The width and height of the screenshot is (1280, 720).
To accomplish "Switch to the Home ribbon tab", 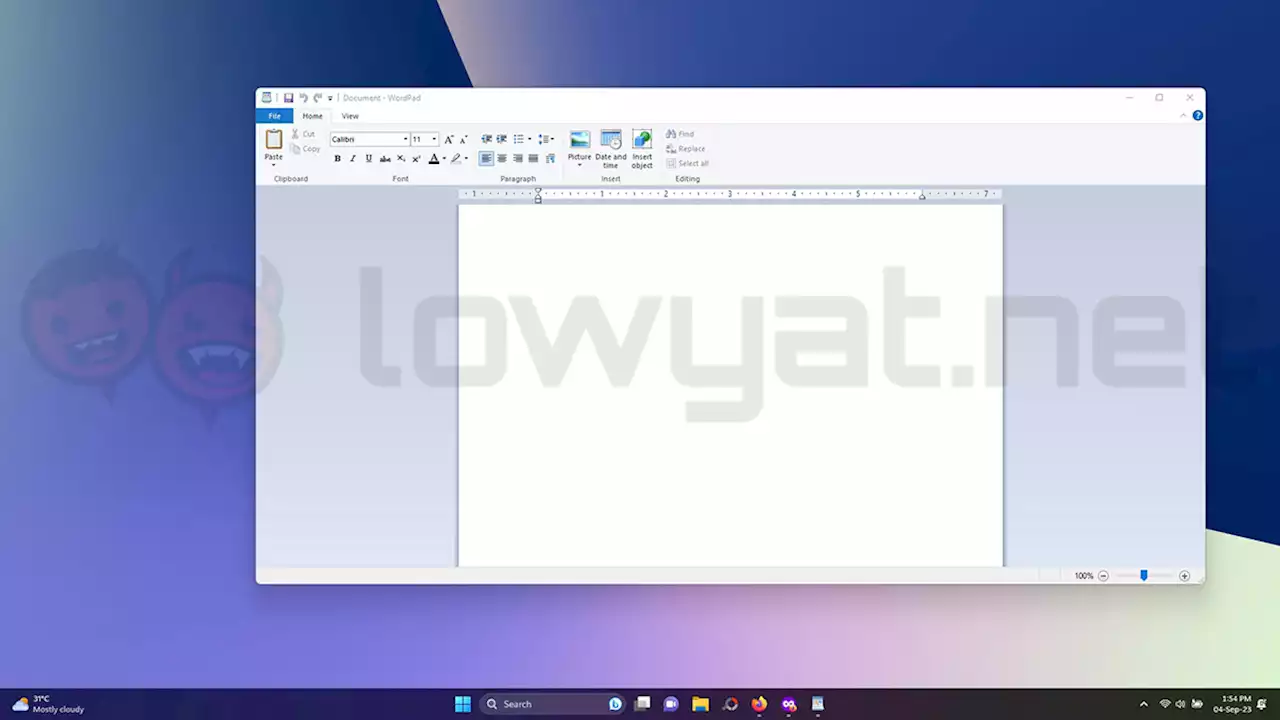I will tap(313, 116).
